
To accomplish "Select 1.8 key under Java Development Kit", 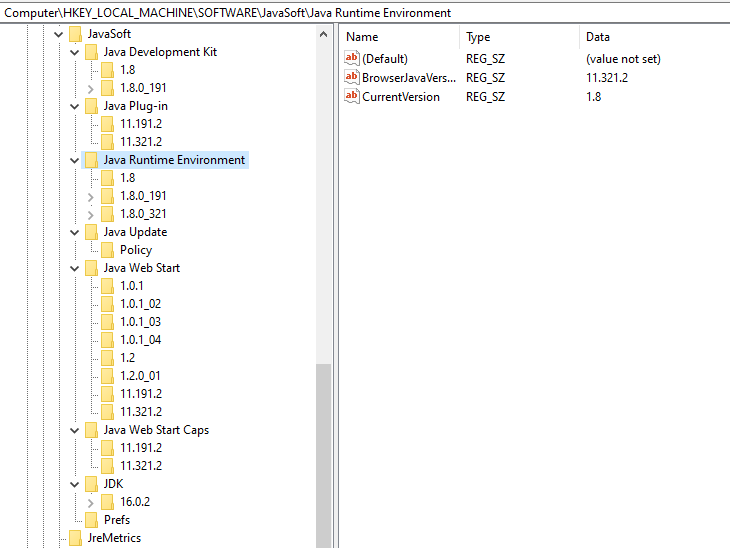I will (128, 70).
